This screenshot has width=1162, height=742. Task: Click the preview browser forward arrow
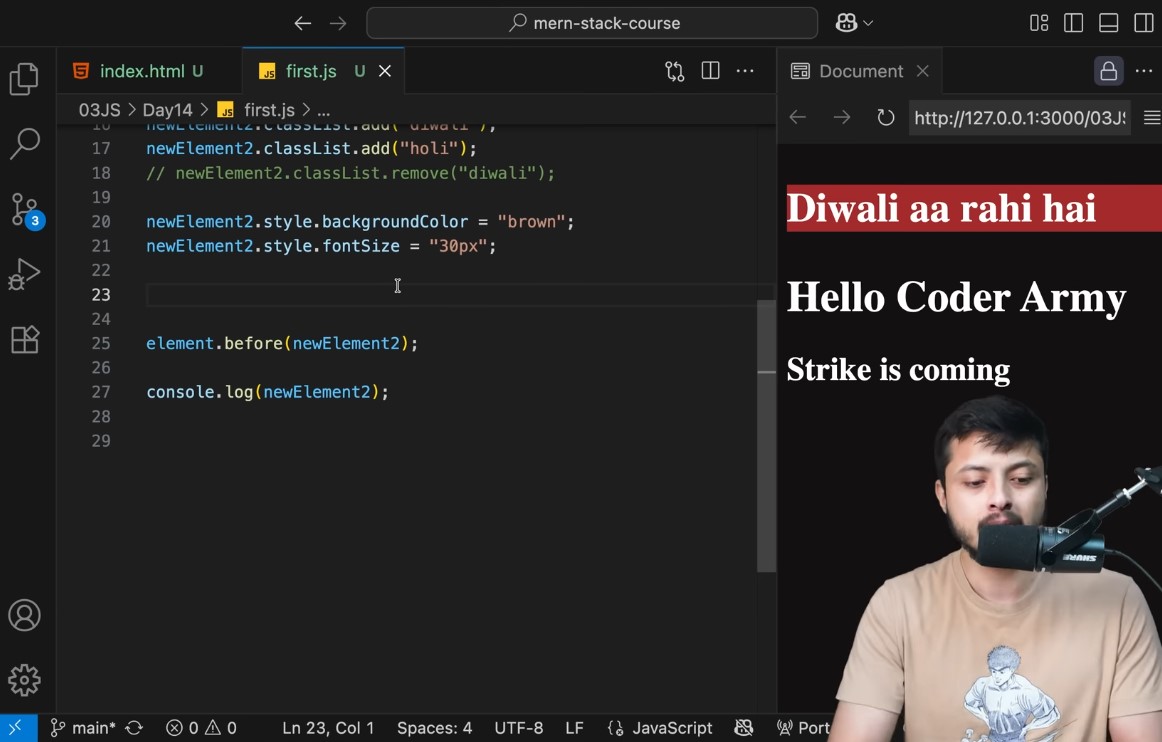click(842, 117)
